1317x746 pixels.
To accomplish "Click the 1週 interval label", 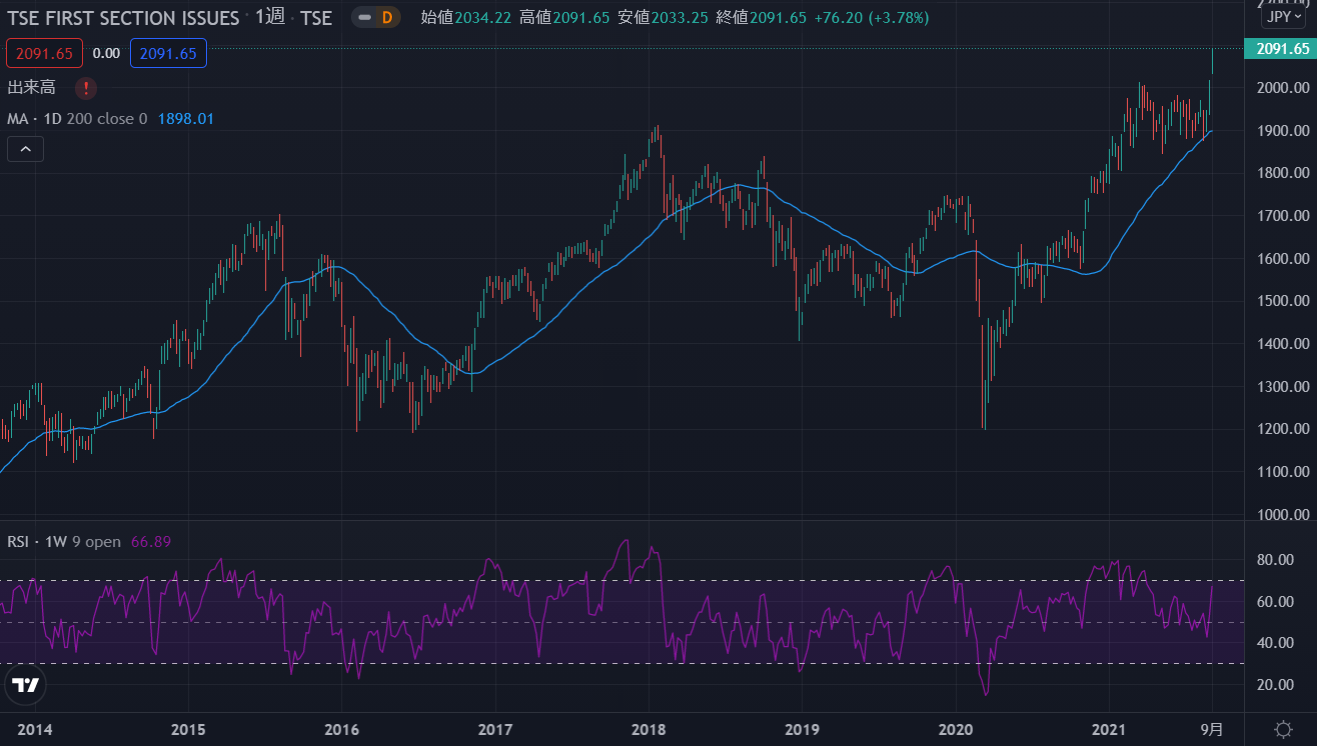I will pyautogui.click(x=270, y=17).
